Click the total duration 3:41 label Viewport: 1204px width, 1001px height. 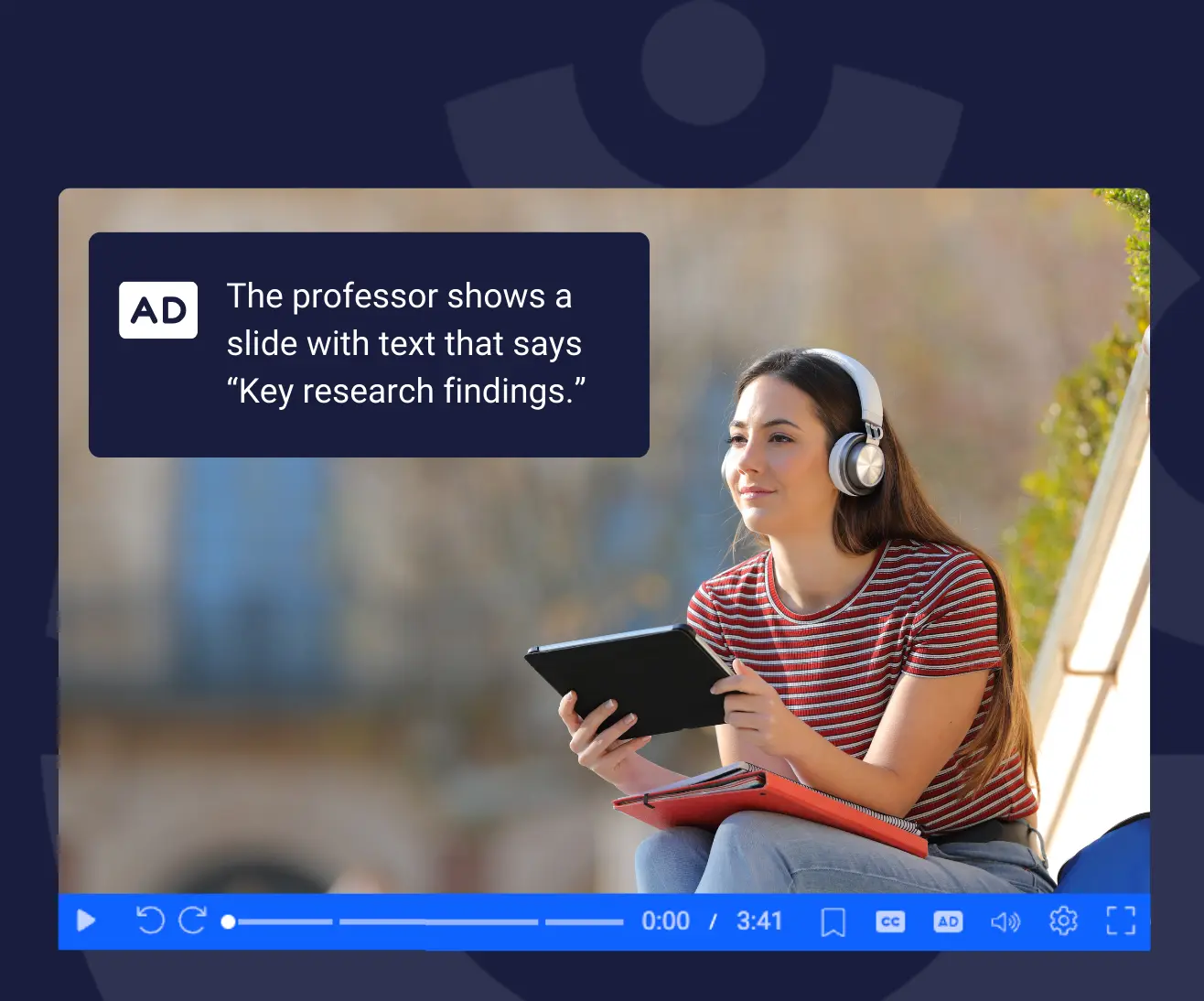pyautogui.click(x=759, y=920)
